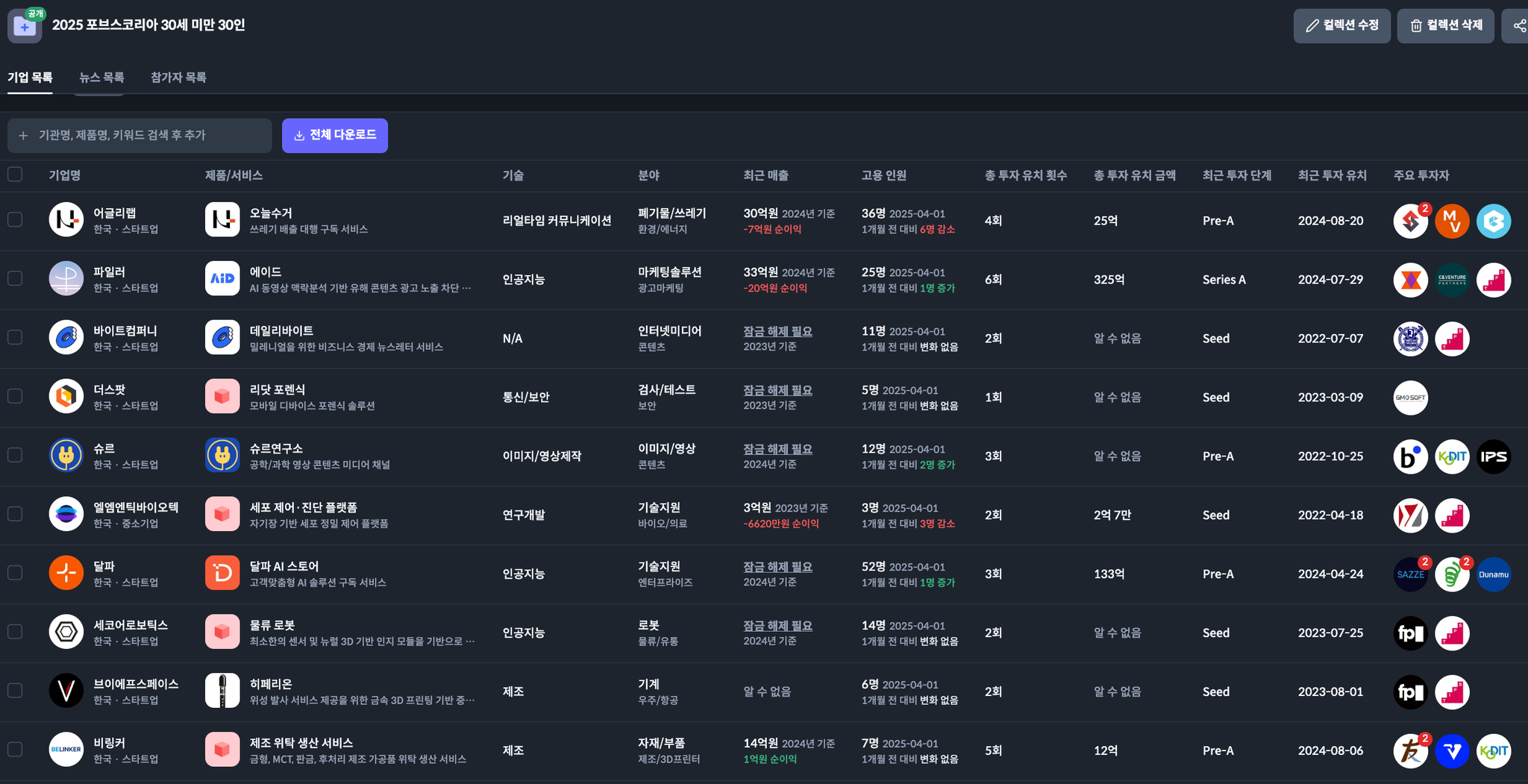The image size is (1528, 784).
Task: Click the 컬렉션 수정 button
Action: pyautogui.click(x=1341, y=26)
